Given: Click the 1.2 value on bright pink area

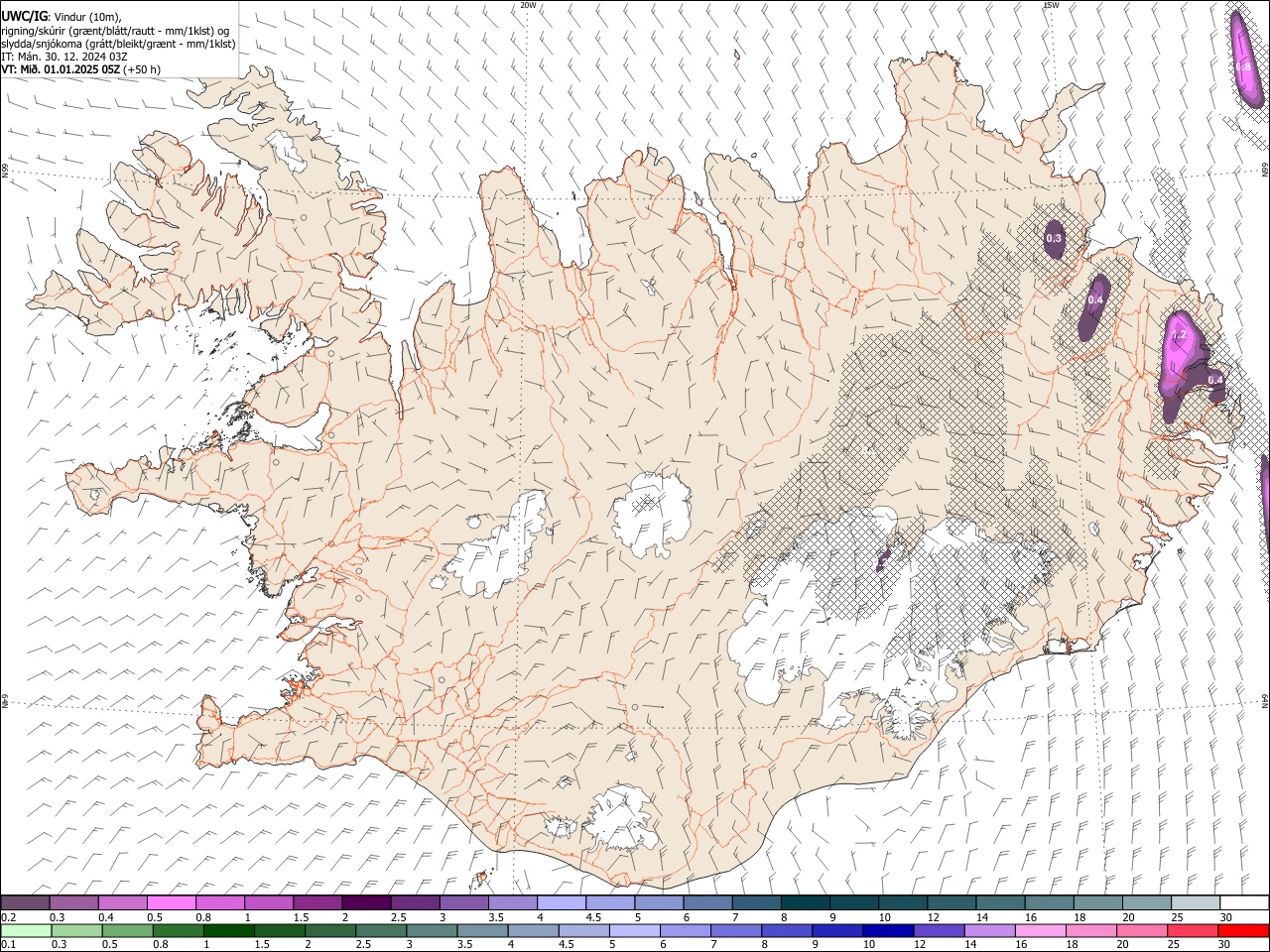Looking at the screenshot, I should tap(1180, 336).
